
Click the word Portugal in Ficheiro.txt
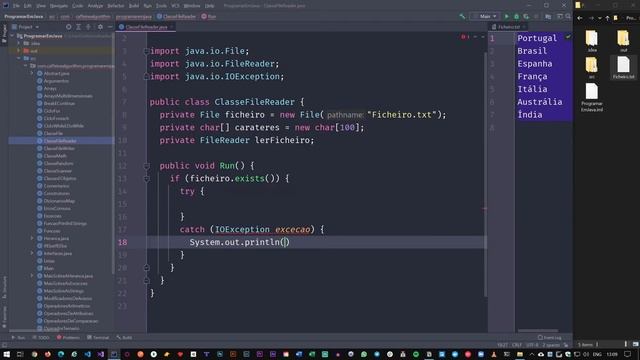[537, 38]
